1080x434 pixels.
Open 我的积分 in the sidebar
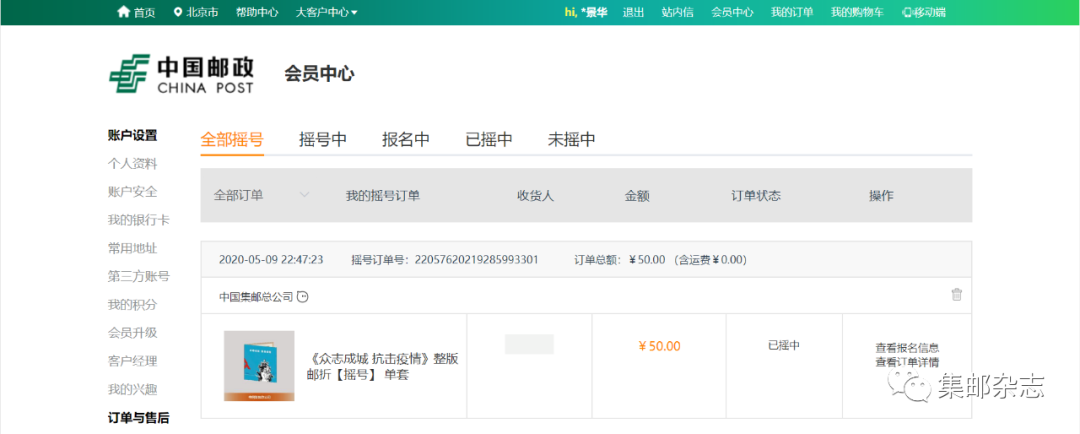[x=132, y=304]
